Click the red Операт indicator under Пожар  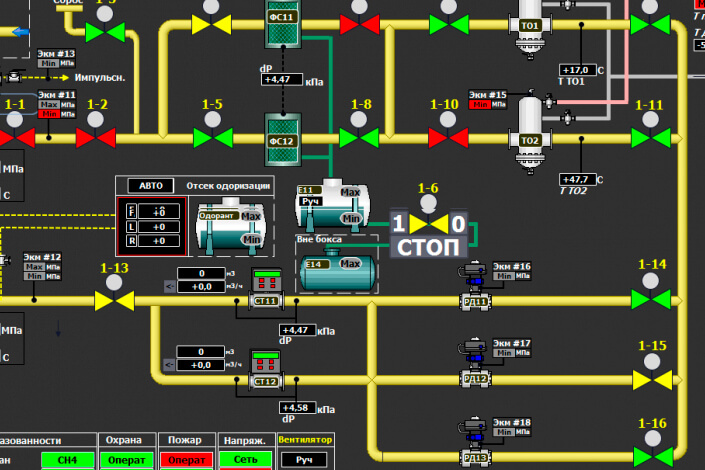187,460
